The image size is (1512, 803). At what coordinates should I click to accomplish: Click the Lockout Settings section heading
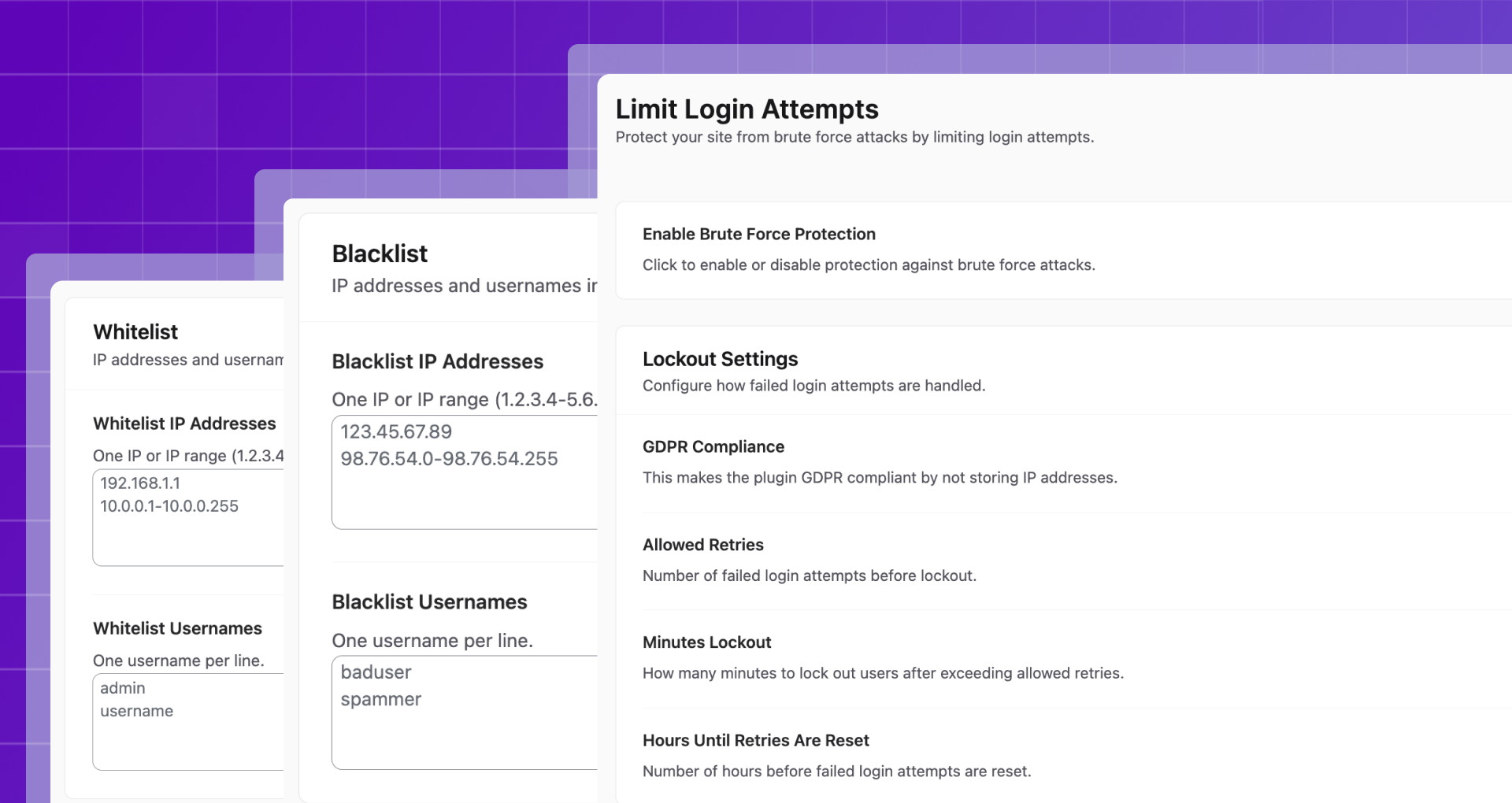[x=720, y=359]
